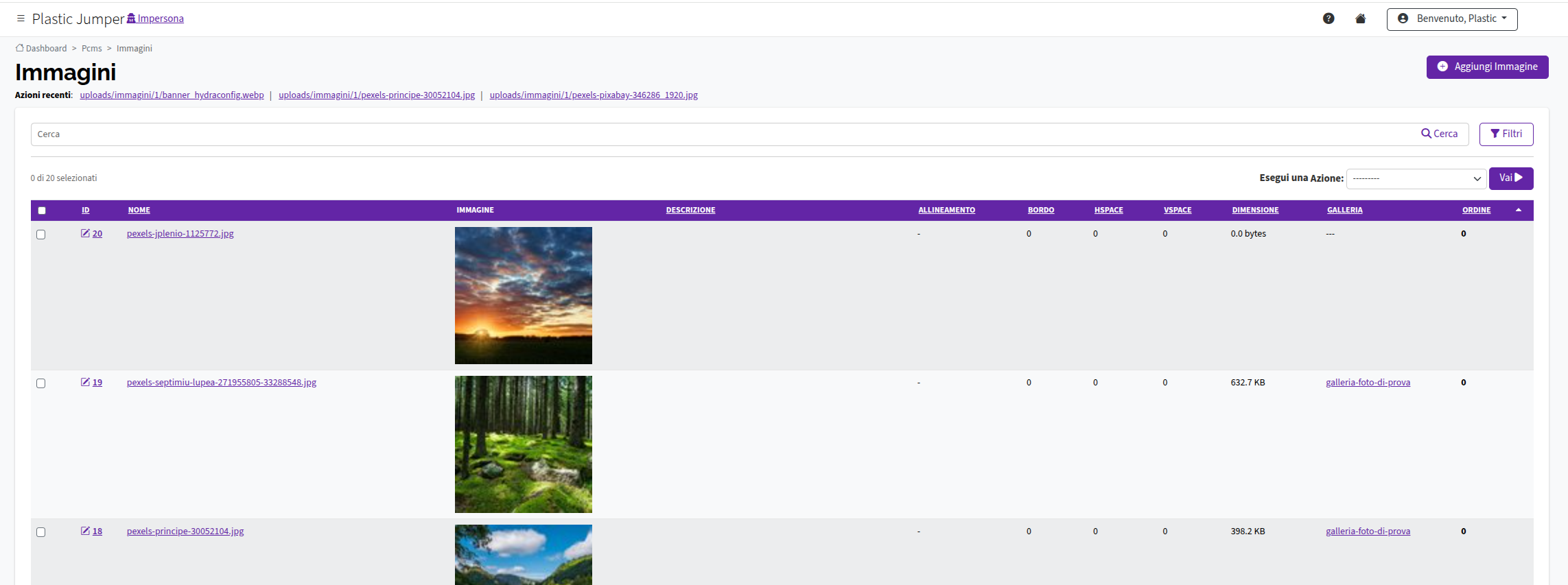The width and height of the screenshot is (1568, 585).
Task: Click the '632.7 KB' dimension cell
Action: click(x=1248, y=383)
